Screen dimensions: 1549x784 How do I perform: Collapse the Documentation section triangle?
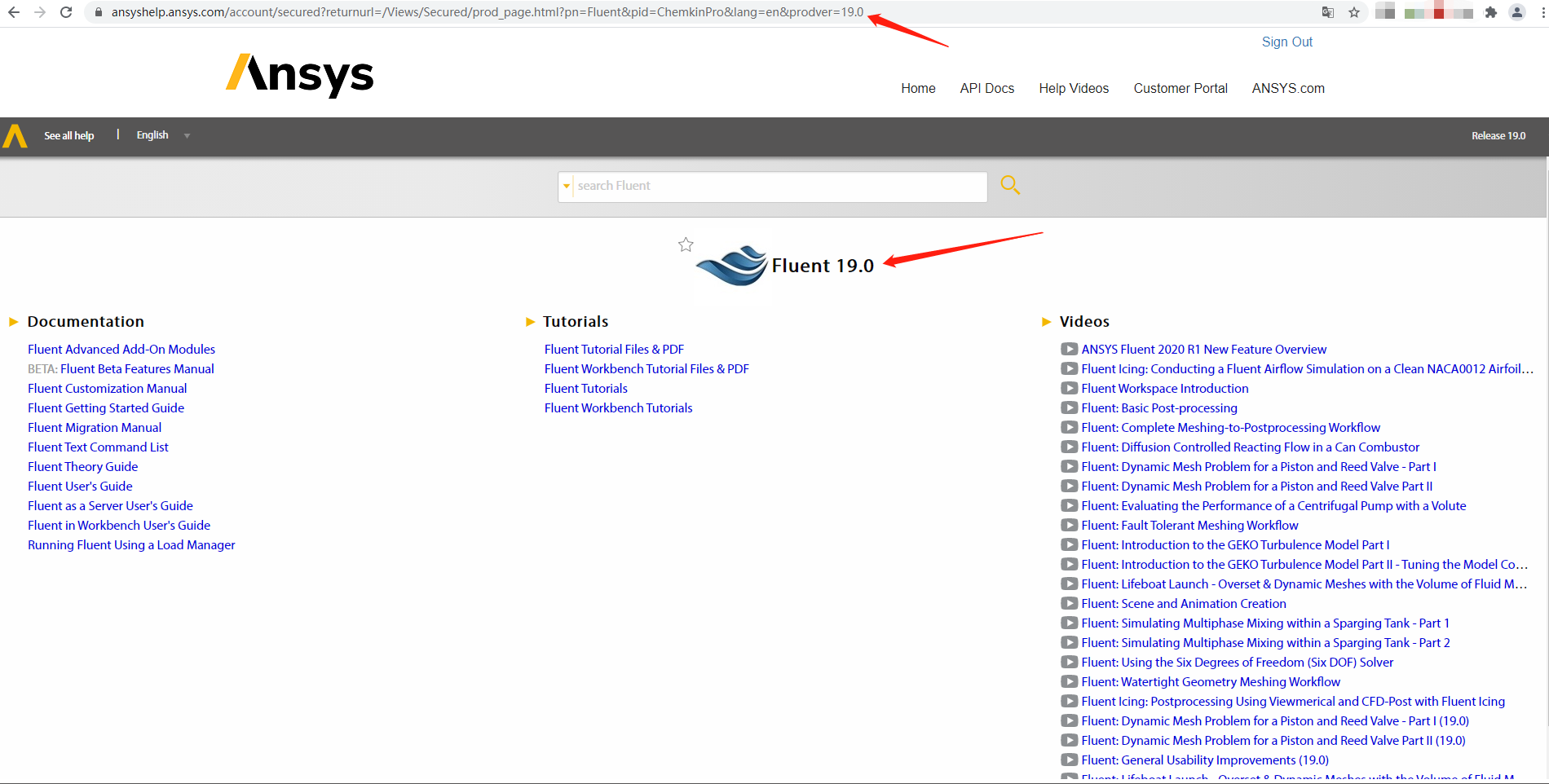point(13,322)
